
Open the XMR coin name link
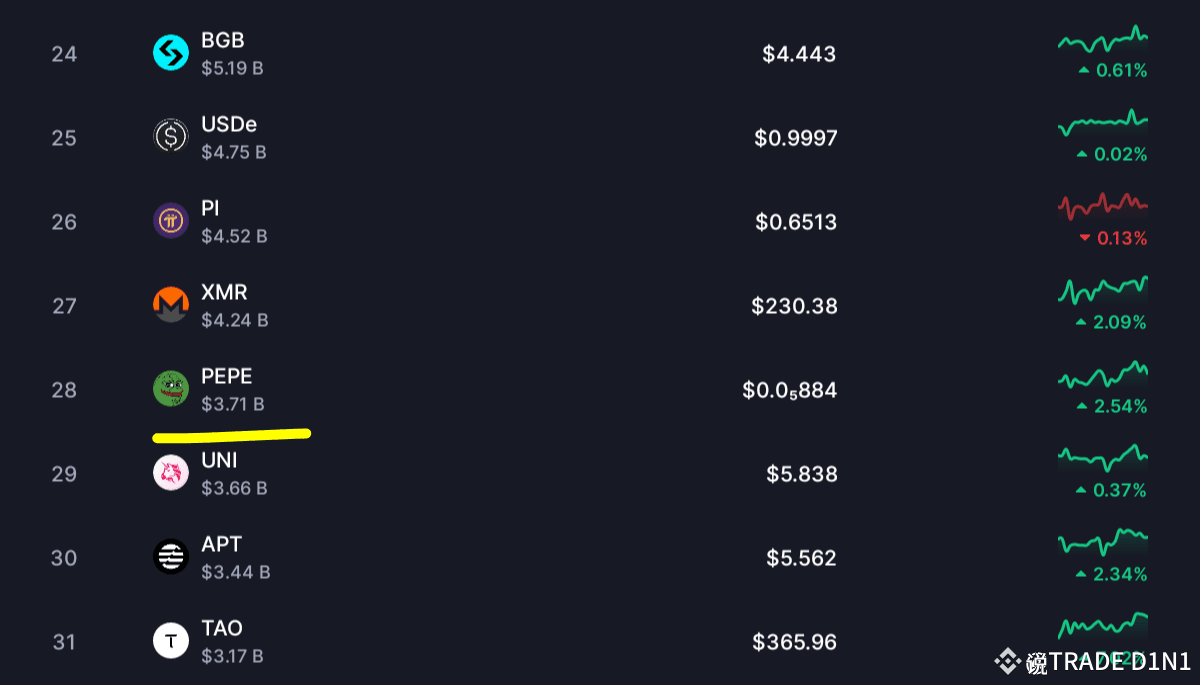(x=224, y=293)
